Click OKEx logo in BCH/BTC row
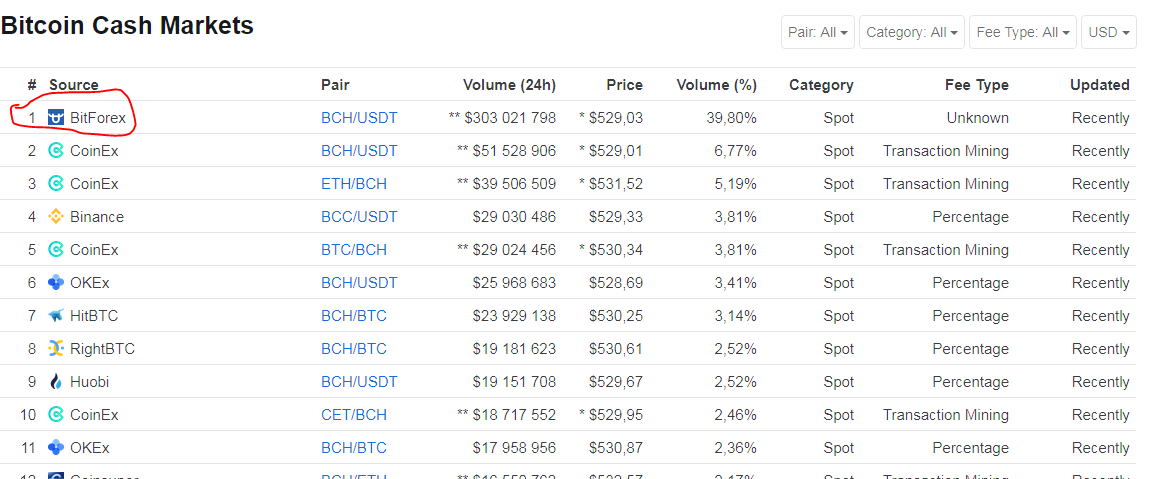The height and width of the screenshot is (479, 1161). click(56, 448)
